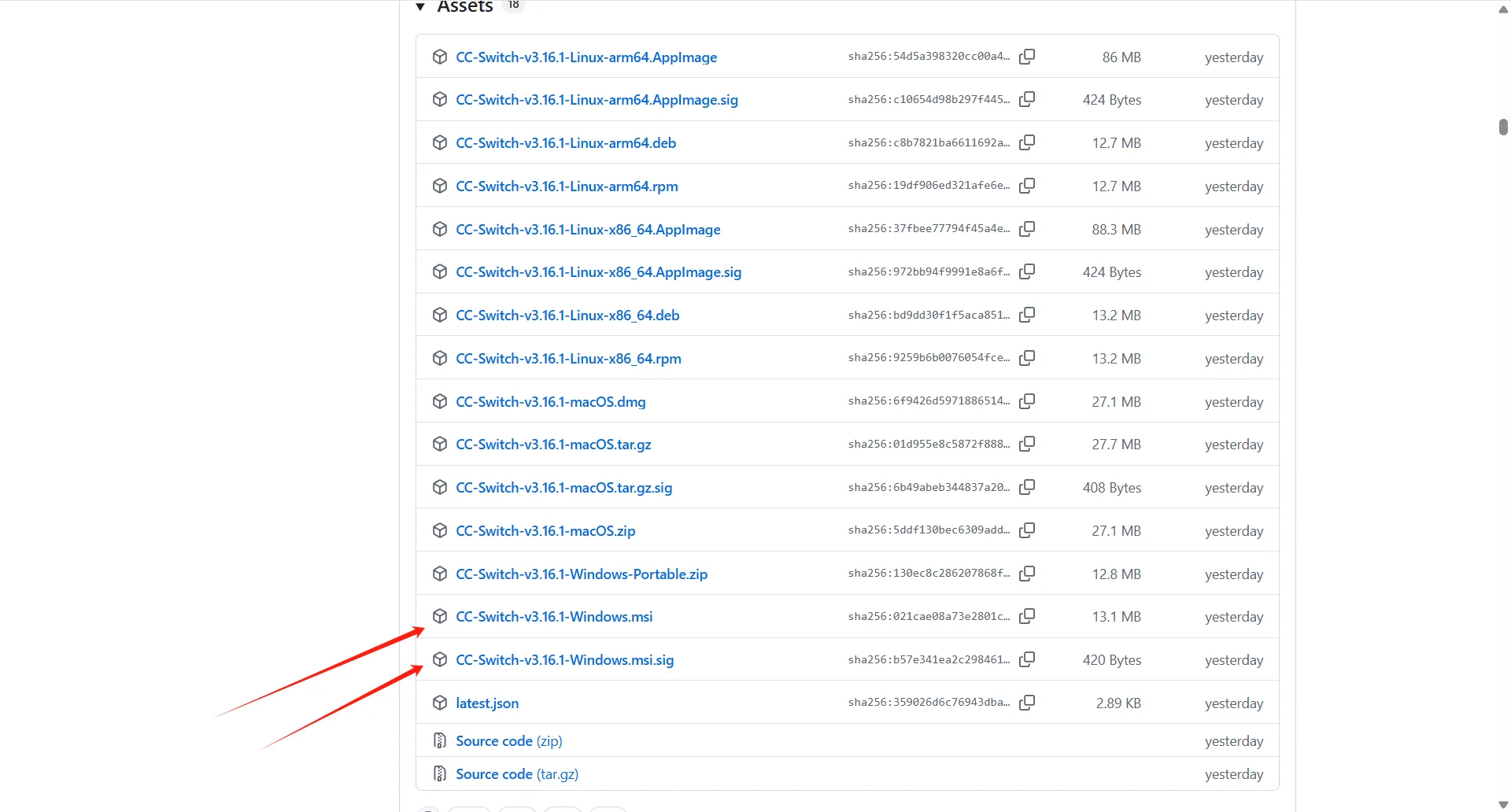Click the 420 Bytes size value
Image resolution: width=1511 pixels, height=812 pixels.
[x=1112, y=660]
